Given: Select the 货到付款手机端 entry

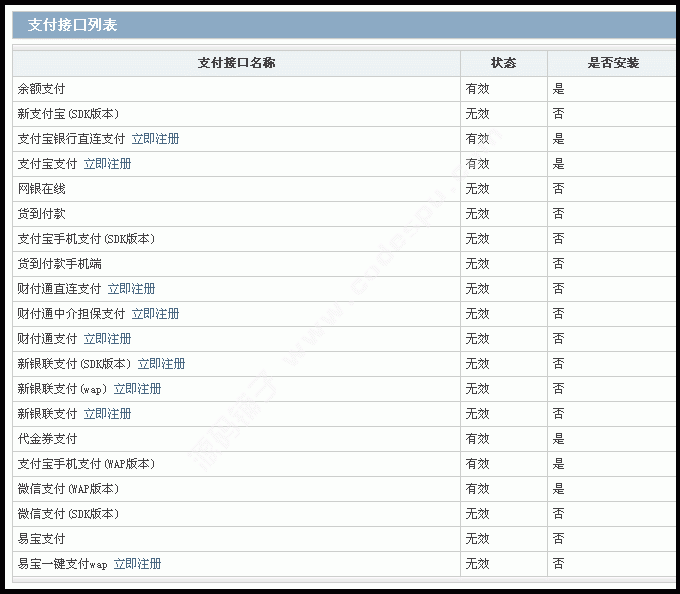Looking at the screenshot, I should (x=59, y=264).
